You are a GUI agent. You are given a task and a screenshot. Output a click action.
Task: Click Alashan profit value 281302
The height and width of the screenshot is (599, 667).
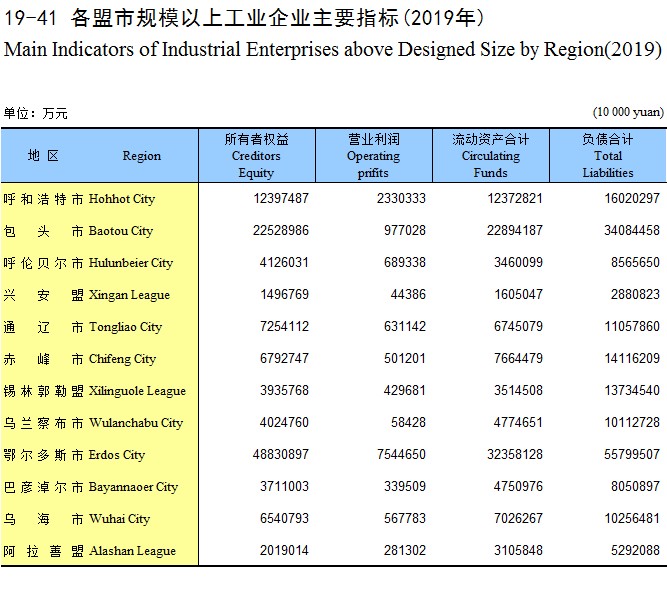point(405,550)
